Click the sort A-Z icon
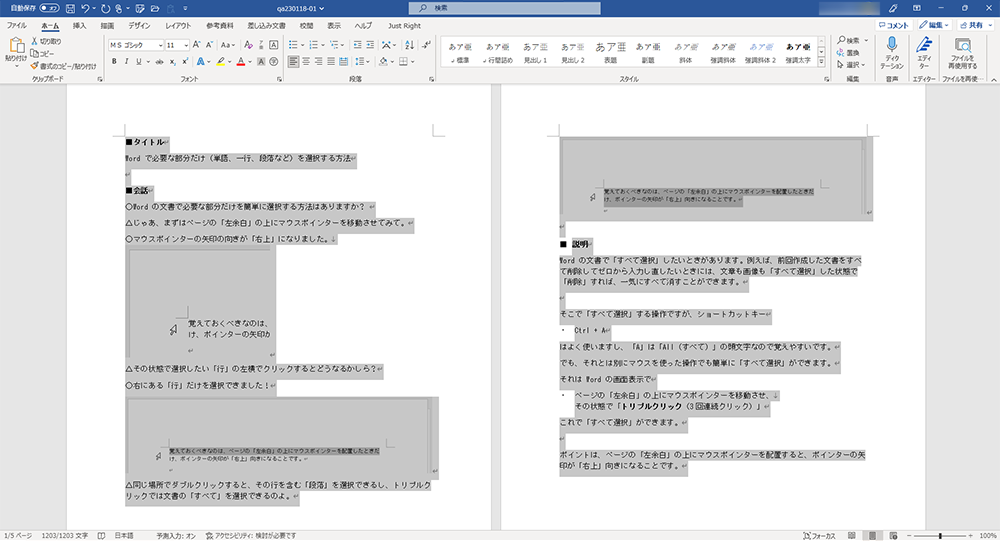This screenshot has width=1000, height=541. point(409,45)
